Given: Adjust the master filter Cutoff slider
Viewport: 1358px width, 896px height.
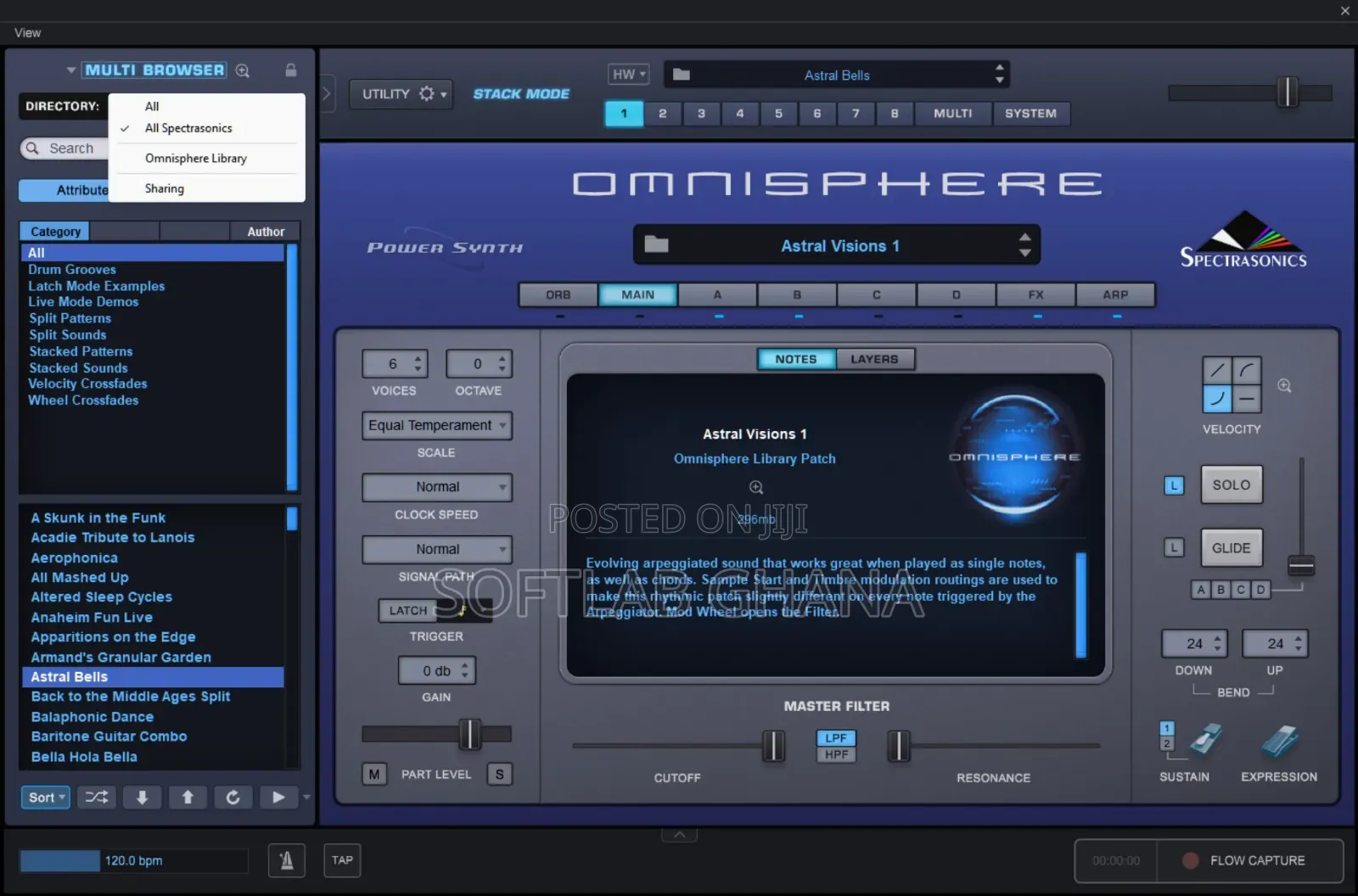Looking at the screenshot, I should pos(773,746).
